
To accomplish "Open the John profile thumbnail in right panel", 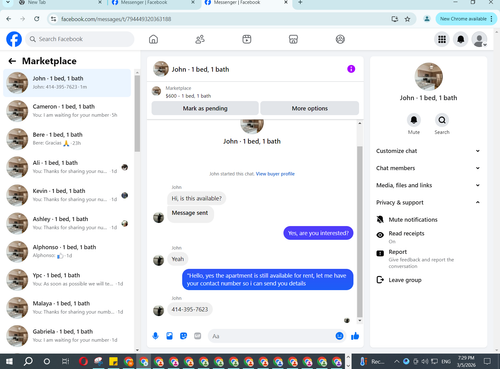I will [429, 76].
